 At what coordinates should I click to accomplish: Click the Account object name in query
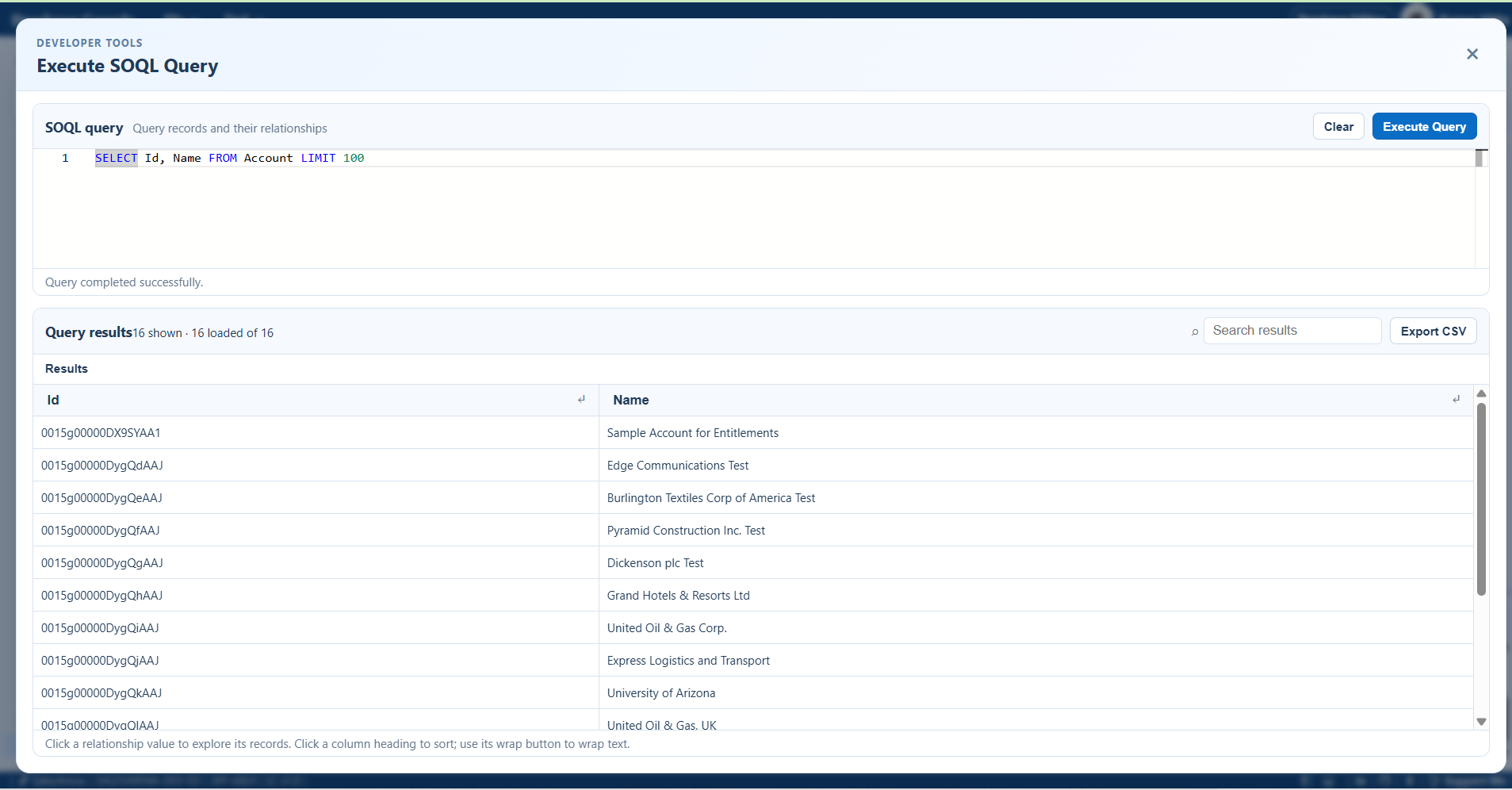(268, 158)
